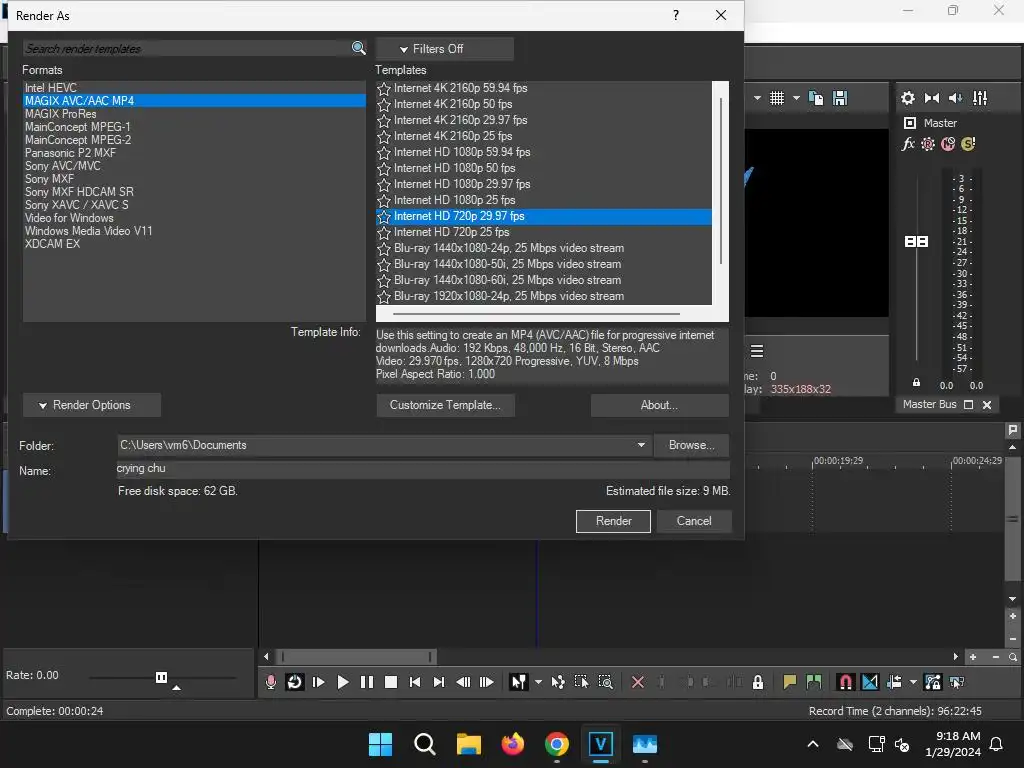Open the Filters Off dropdown

pos(445,49)
